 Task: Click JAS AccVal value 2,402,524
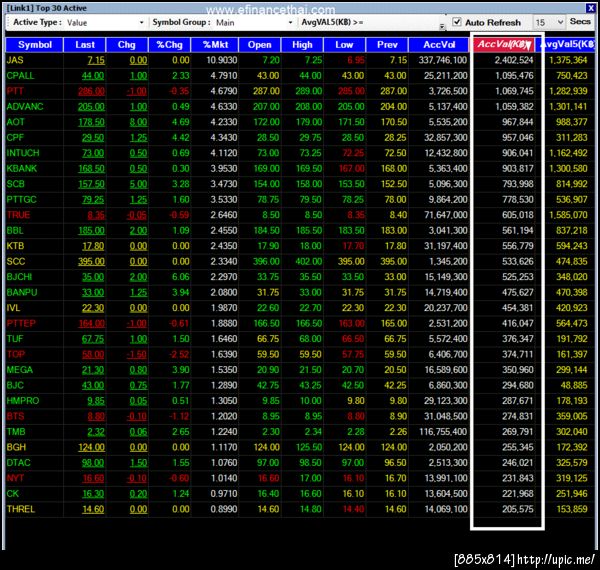514,60
